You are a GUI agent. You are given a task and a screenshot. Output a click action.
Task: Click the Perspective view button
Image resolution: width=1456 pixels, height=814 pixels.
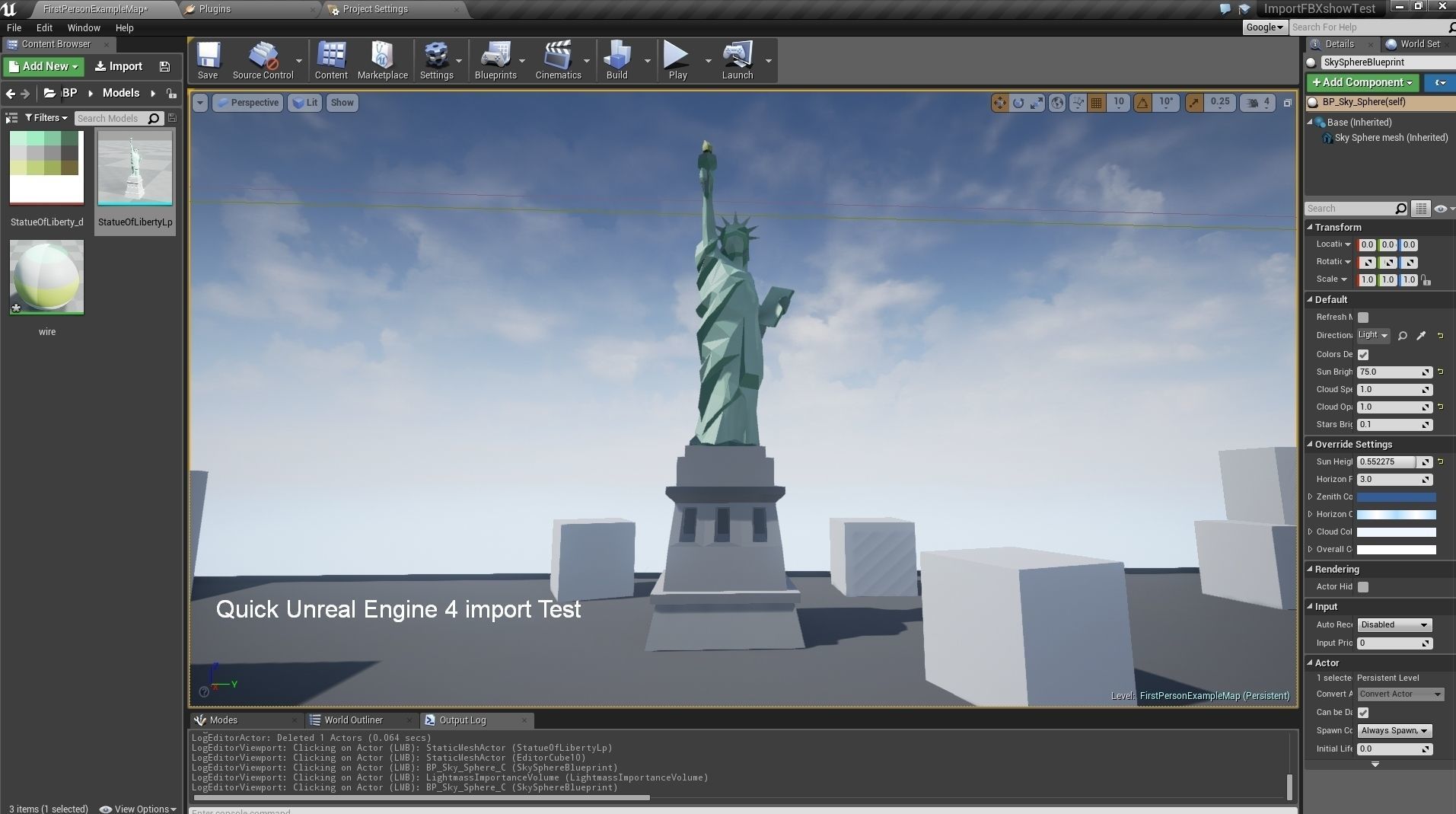click(247, 103)
